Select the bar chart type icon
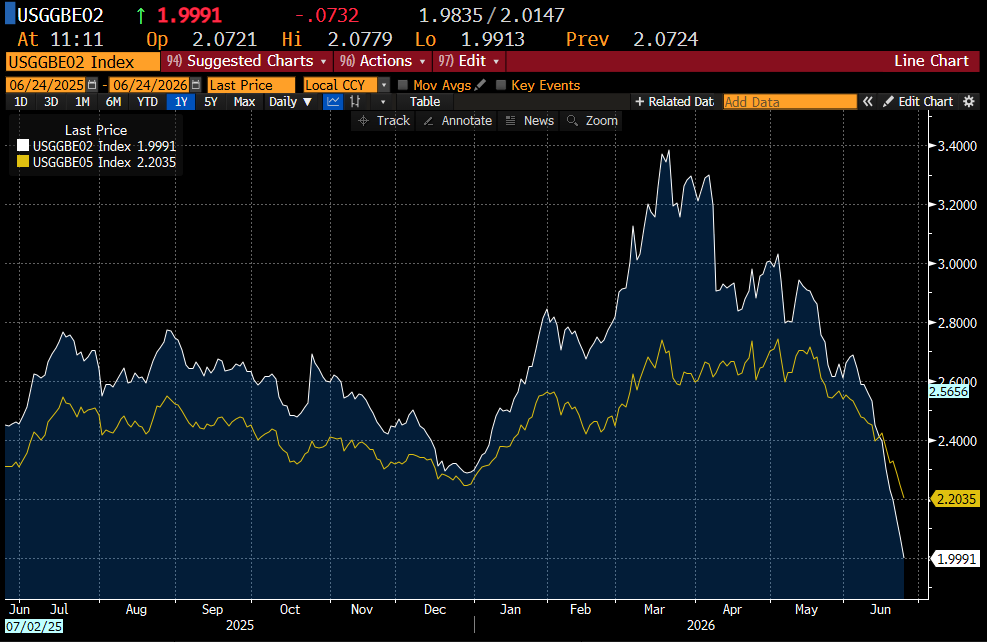This screenshot has width=987, height=642. [356, 101]
